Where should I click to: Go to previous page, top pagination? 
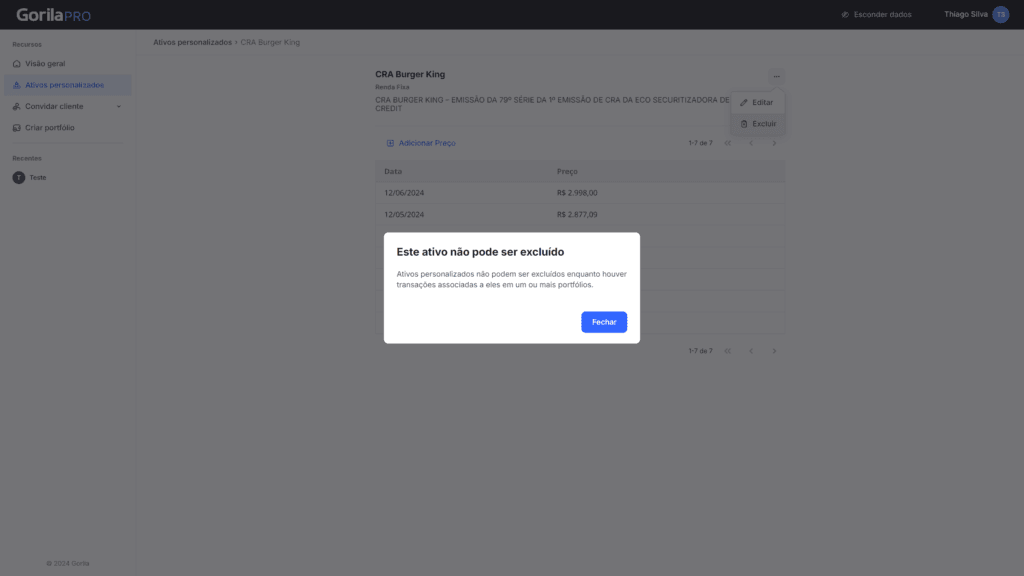pyautogui.click(x=751, y=143)
